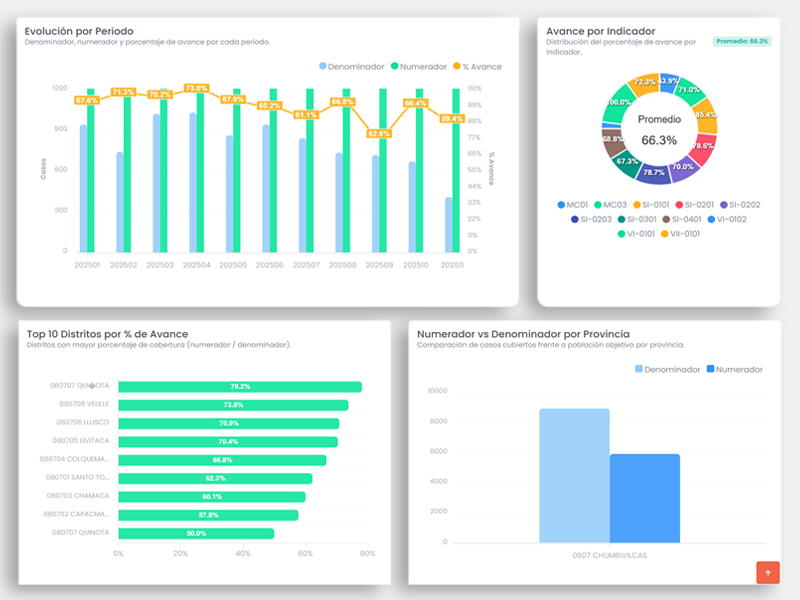Click the dark blue Numerador bar for CHUMBIVILCAS

click(x=645, y=498)
